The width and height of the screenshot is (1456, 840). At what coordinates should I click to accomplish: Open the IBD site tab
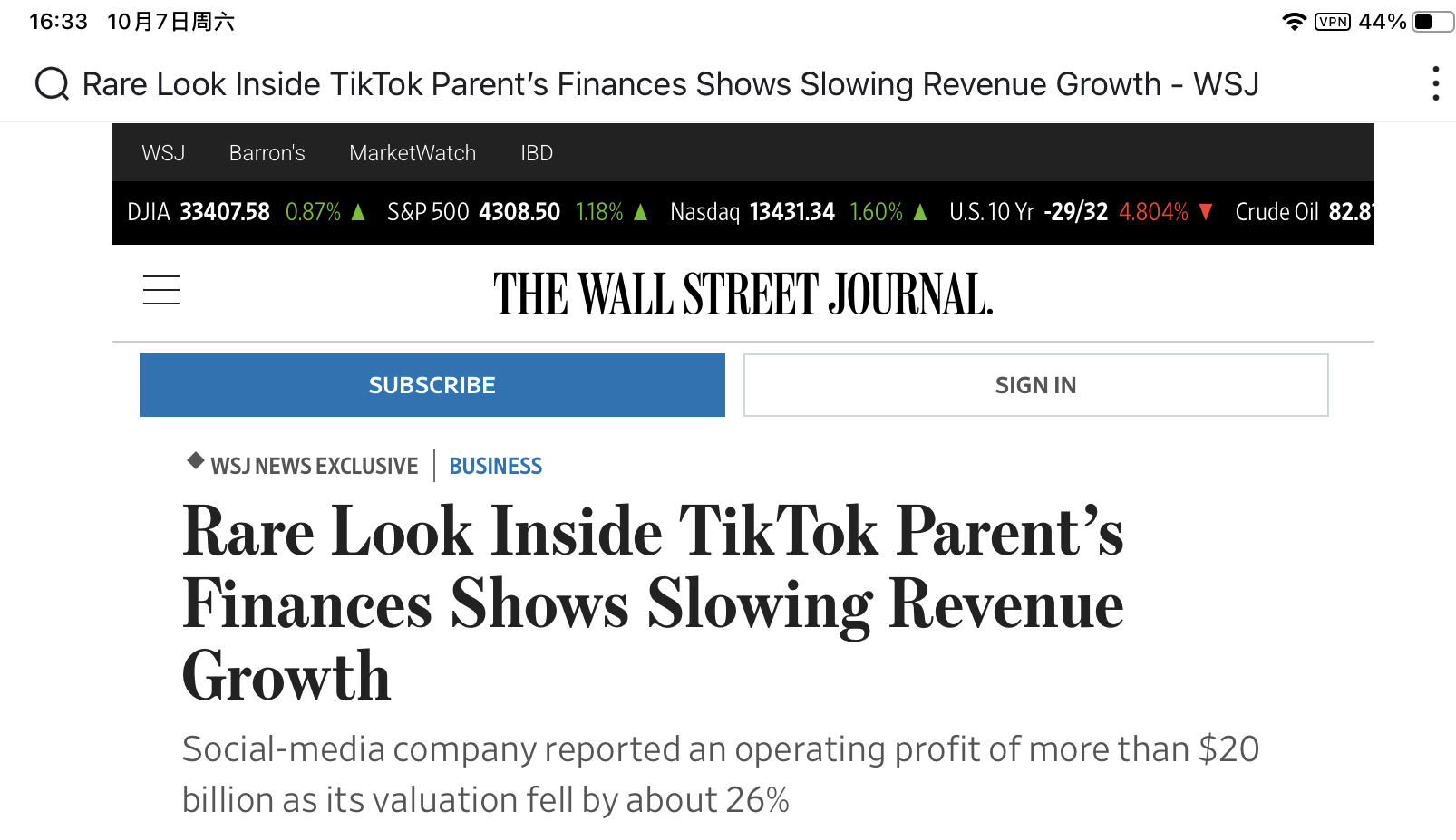[x=537, y=153]
